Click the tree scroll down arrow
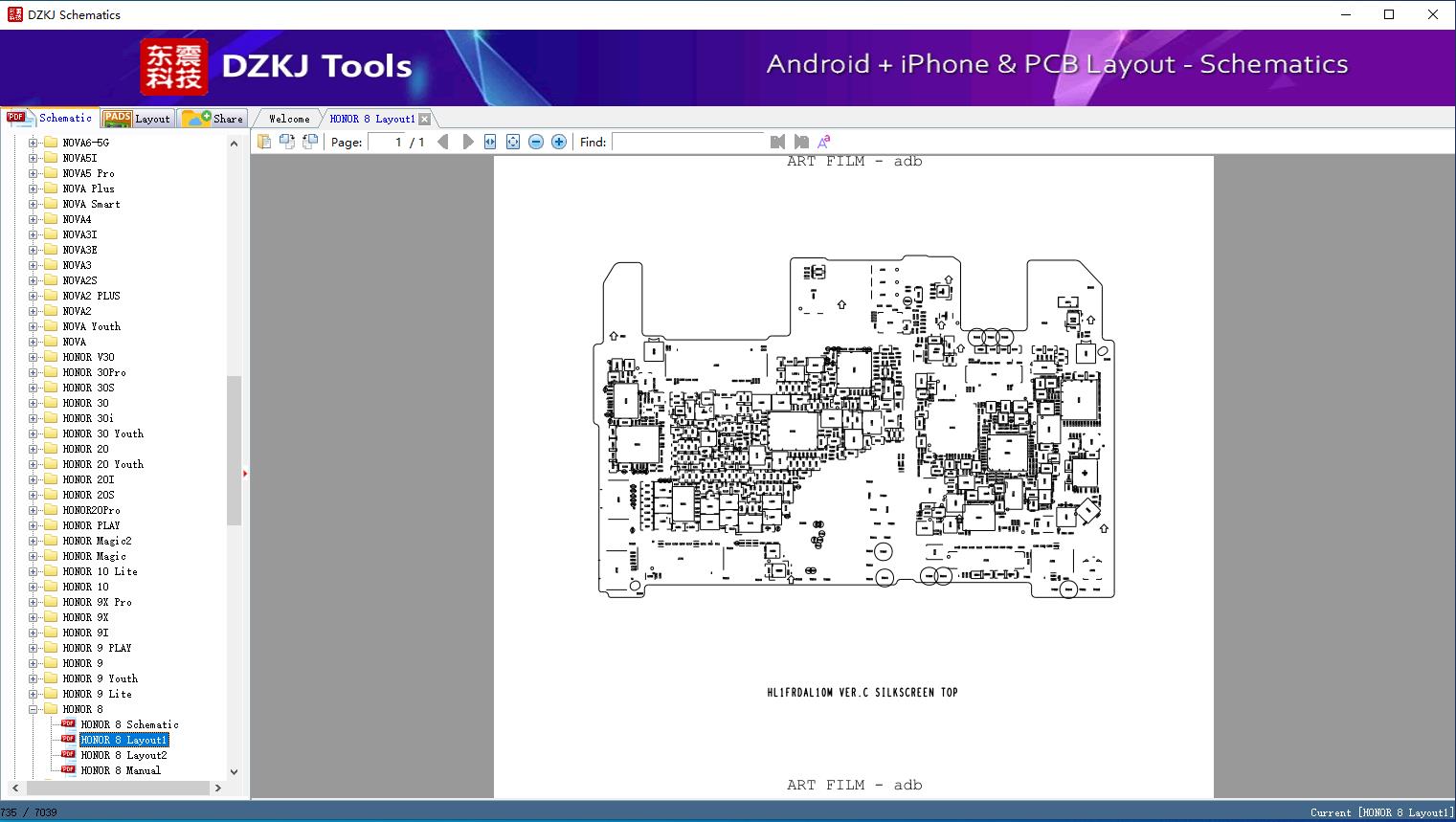The image size is (1456, 822). 234,772
